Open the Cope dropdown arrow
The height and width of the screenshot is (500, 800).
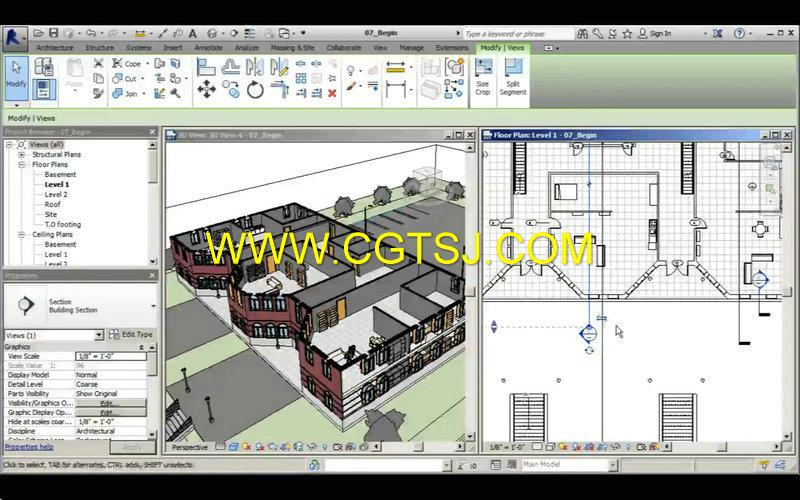pos(148,64)
